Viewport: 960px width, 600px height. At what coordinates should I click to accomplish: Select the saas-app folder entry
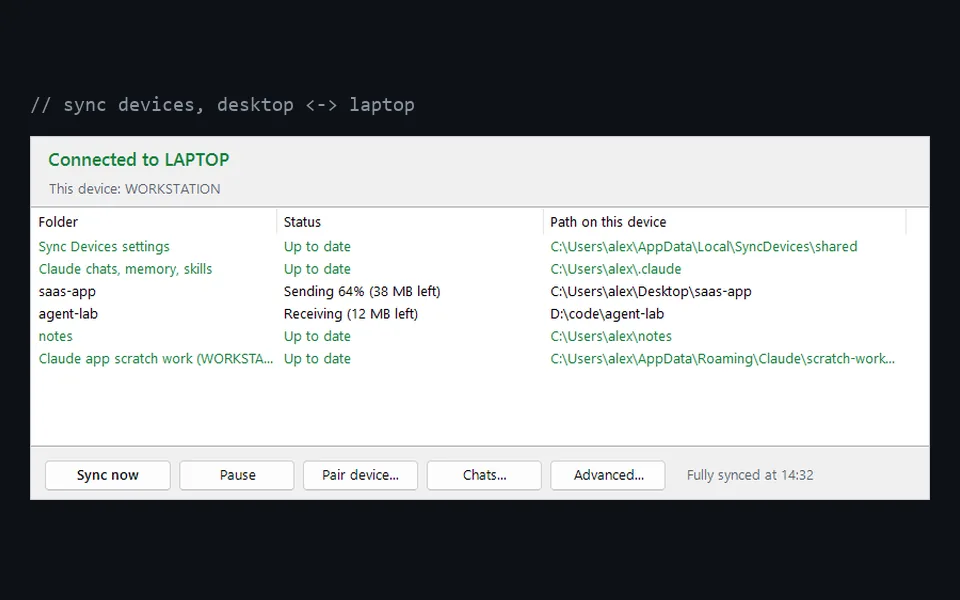[x=67, y=291]
